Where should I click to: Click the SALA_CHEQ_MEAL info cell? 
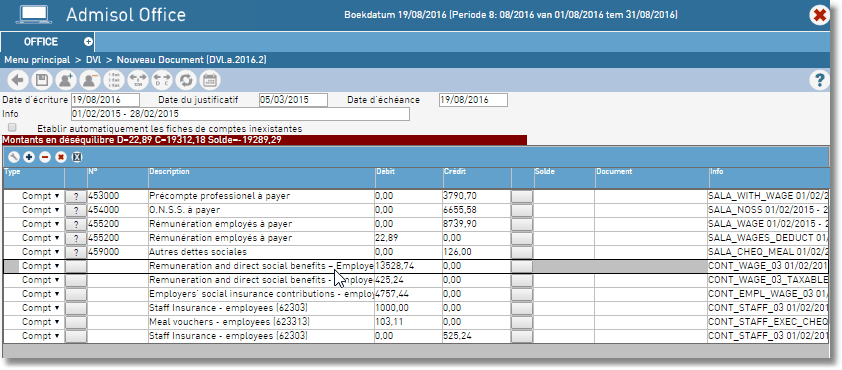[x=768, y=252]
